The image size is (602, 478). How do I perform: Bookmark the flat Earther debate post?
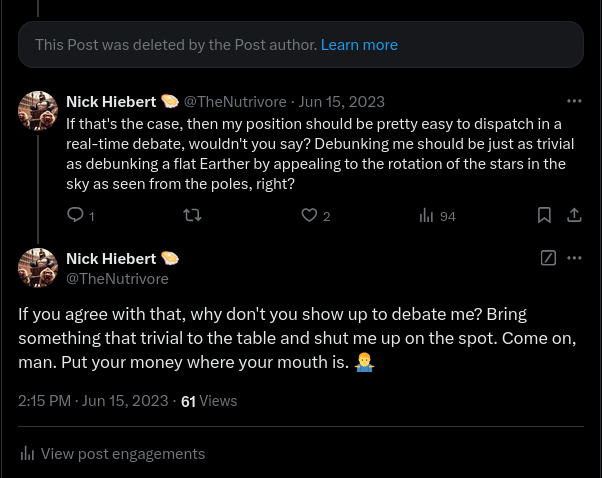pos(544,215)
